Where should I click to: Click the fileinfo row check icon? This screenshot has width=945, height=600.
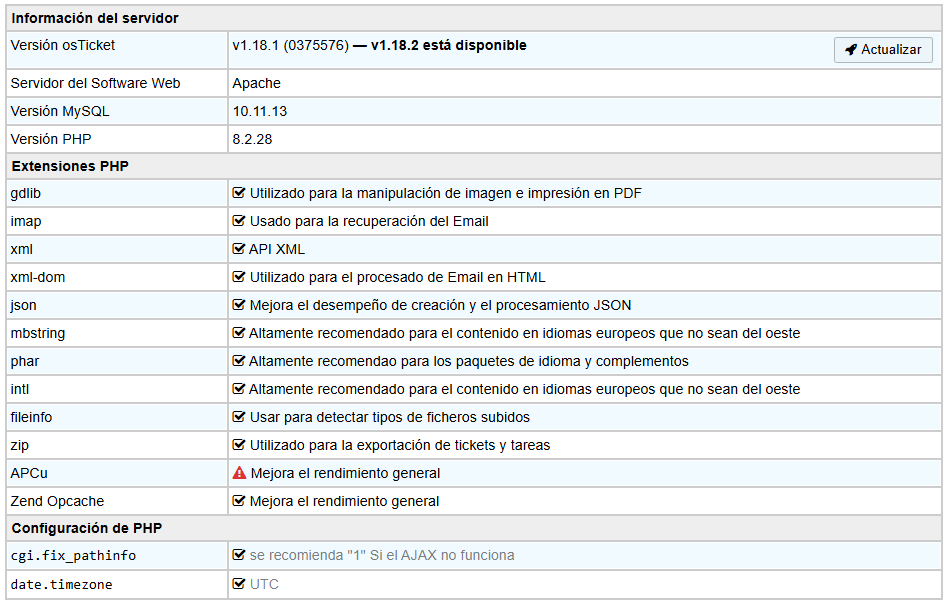(x=239, y=417)
